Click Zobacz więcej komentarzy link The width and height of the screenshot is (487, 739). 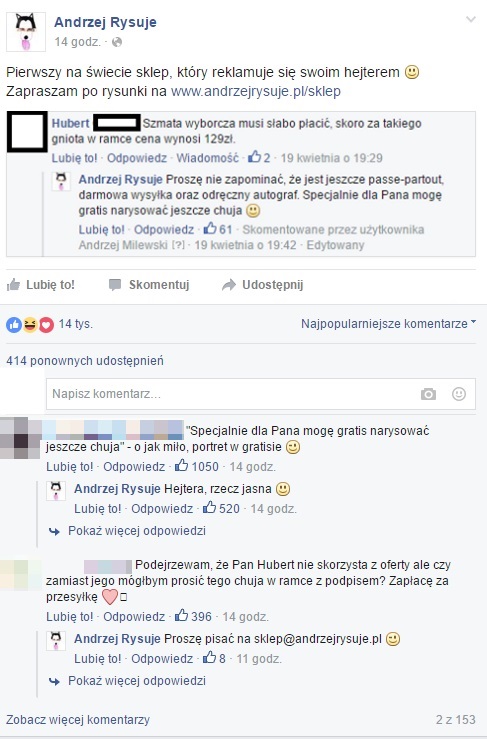(78, 720)
